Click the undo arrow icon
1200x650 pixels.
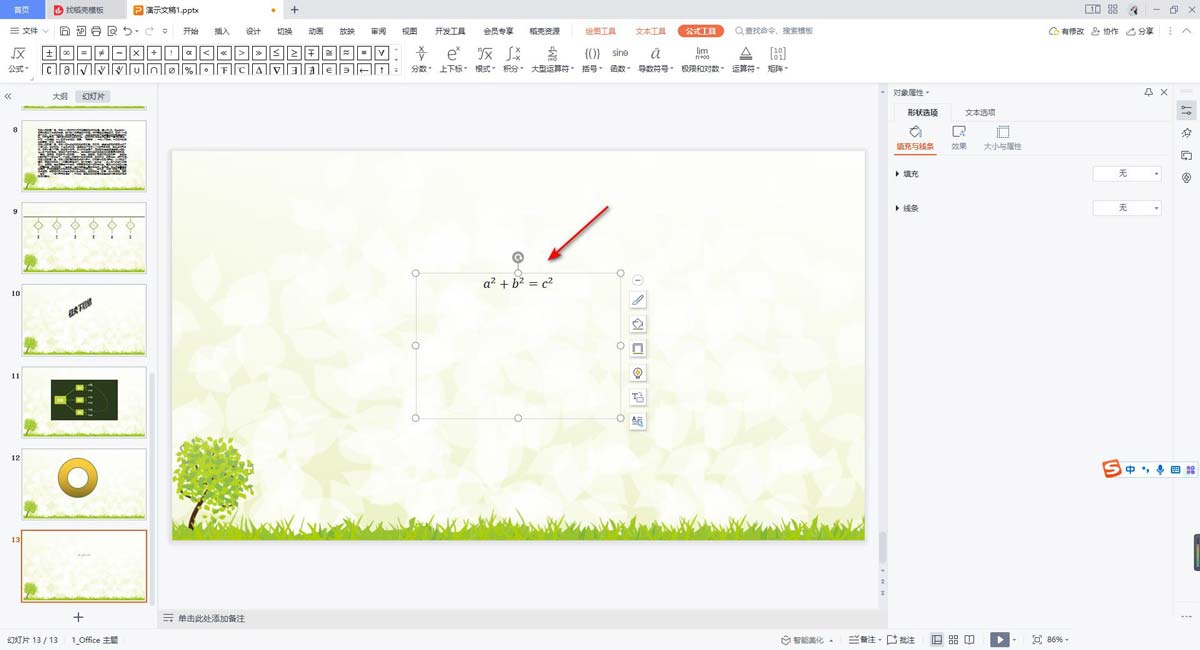[127, 31]
